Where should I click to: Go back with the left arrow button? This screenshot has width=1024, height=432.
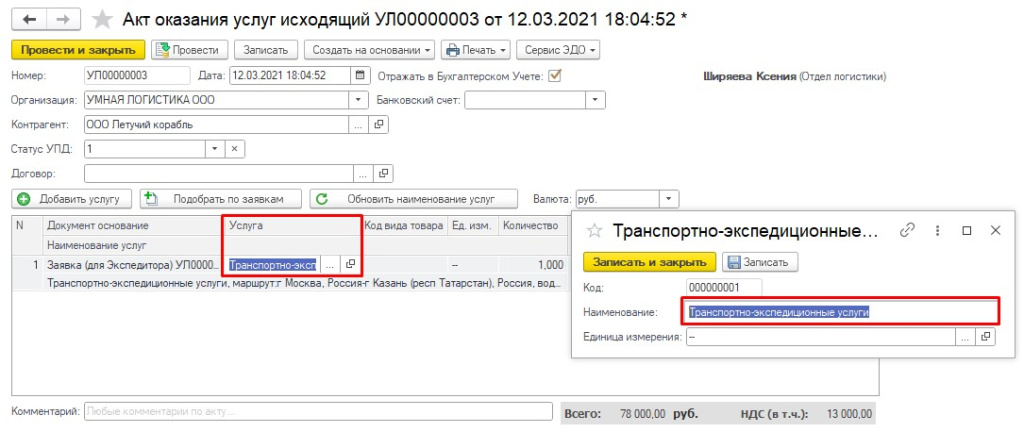pyautogui.click(x=29, y=19)
